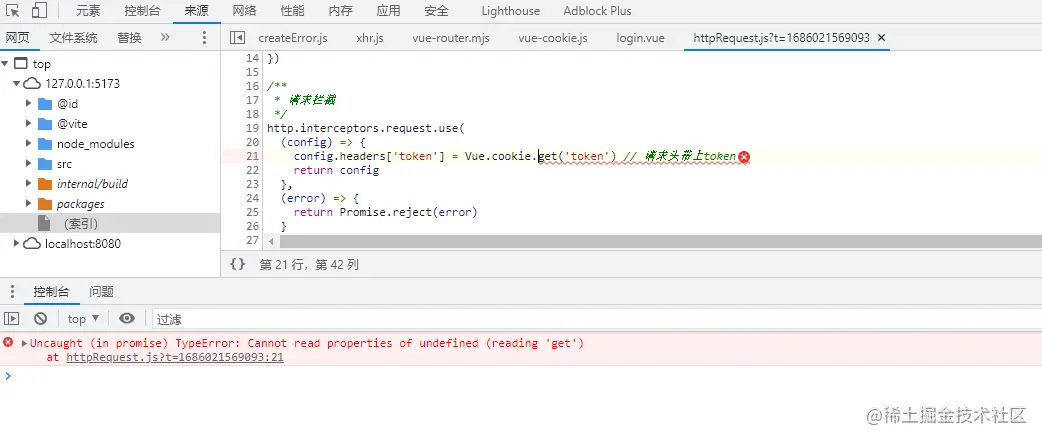1042x441 pixels.
Task: Expand the node_modules folder arrow
Action: (x=29, y=143)
